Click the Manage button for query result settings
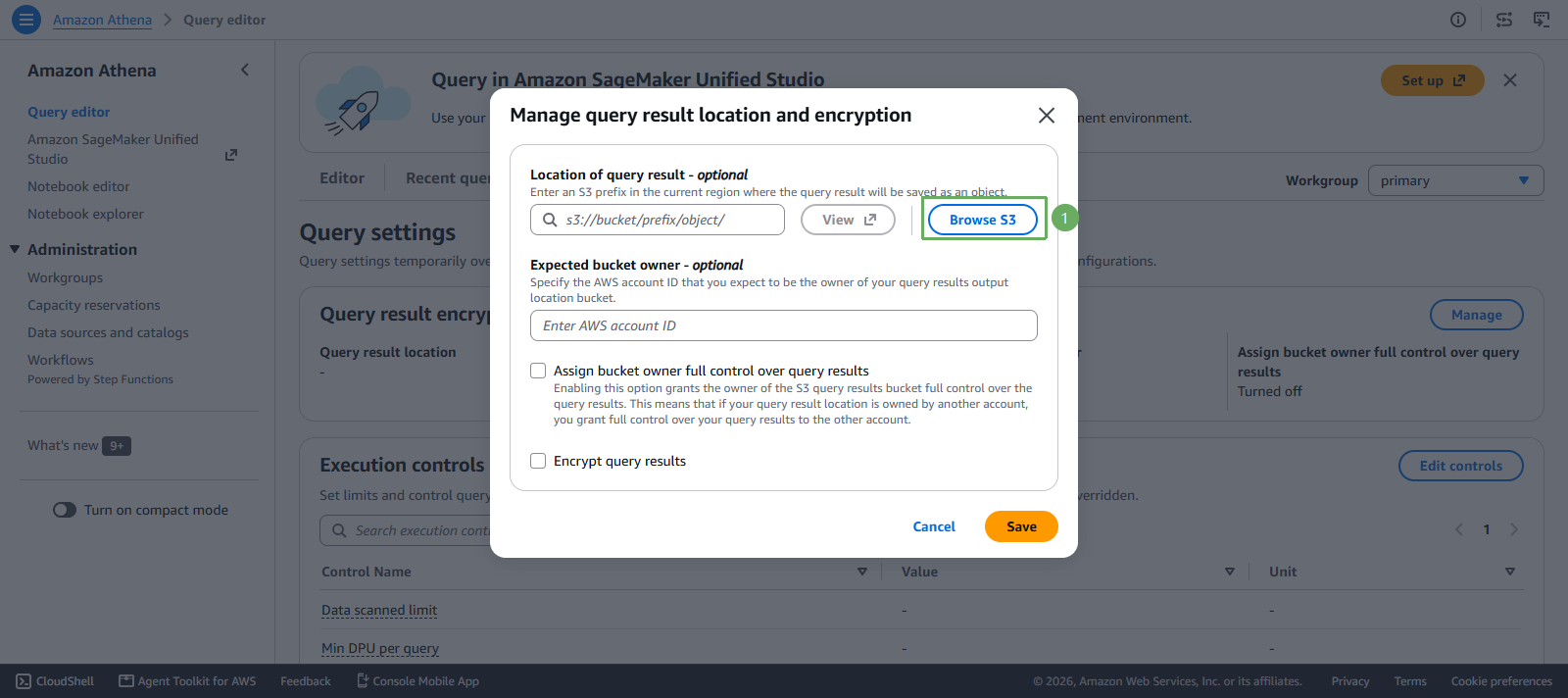Viewport: 1568px width, 698px height. point(1477,315)
